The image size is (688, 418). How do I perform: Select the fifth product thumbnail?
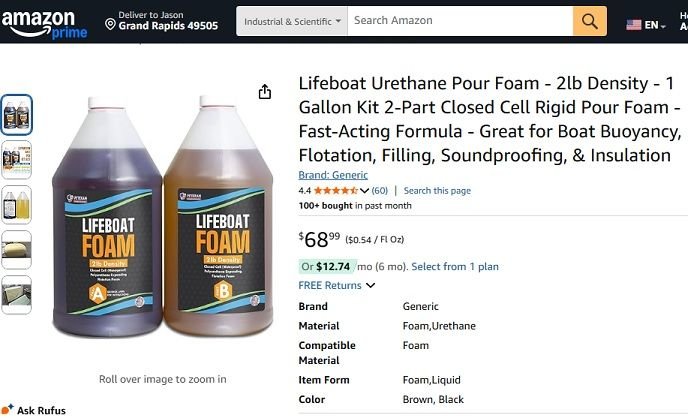coord(17,294)
